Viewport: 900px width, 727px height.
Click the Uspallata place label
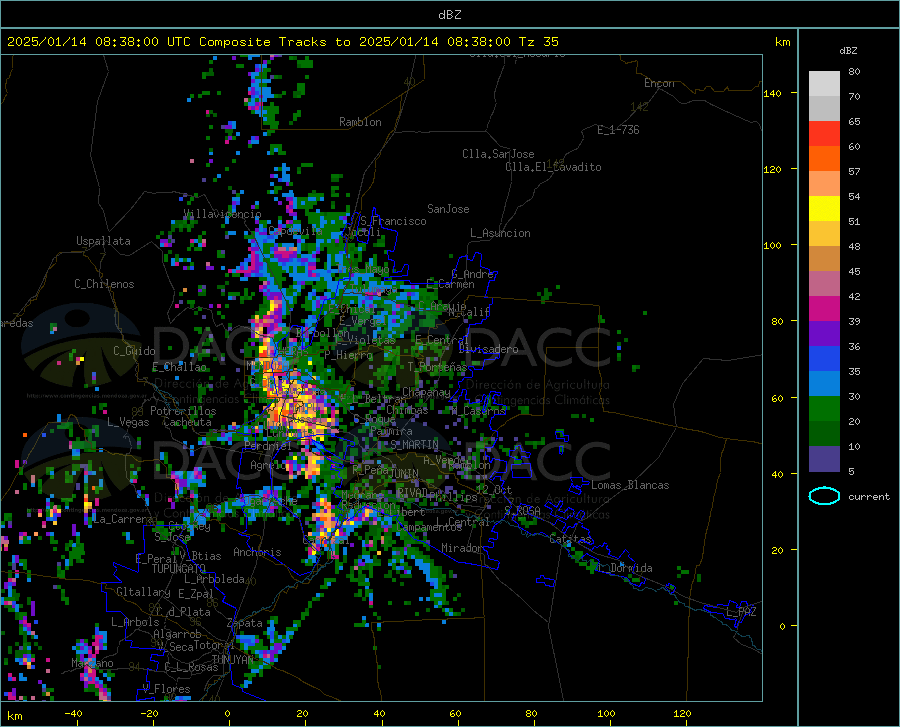103,241
